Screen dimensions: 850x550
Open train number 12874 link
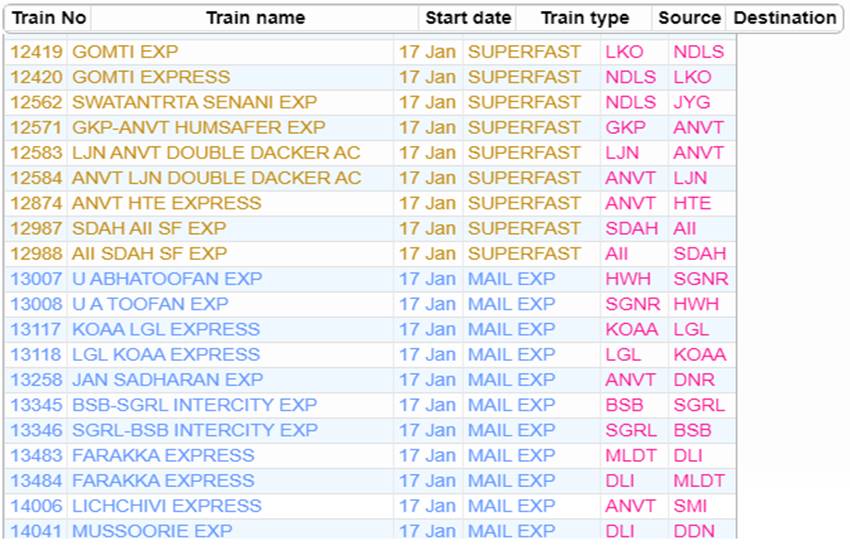tap(36, 203)
